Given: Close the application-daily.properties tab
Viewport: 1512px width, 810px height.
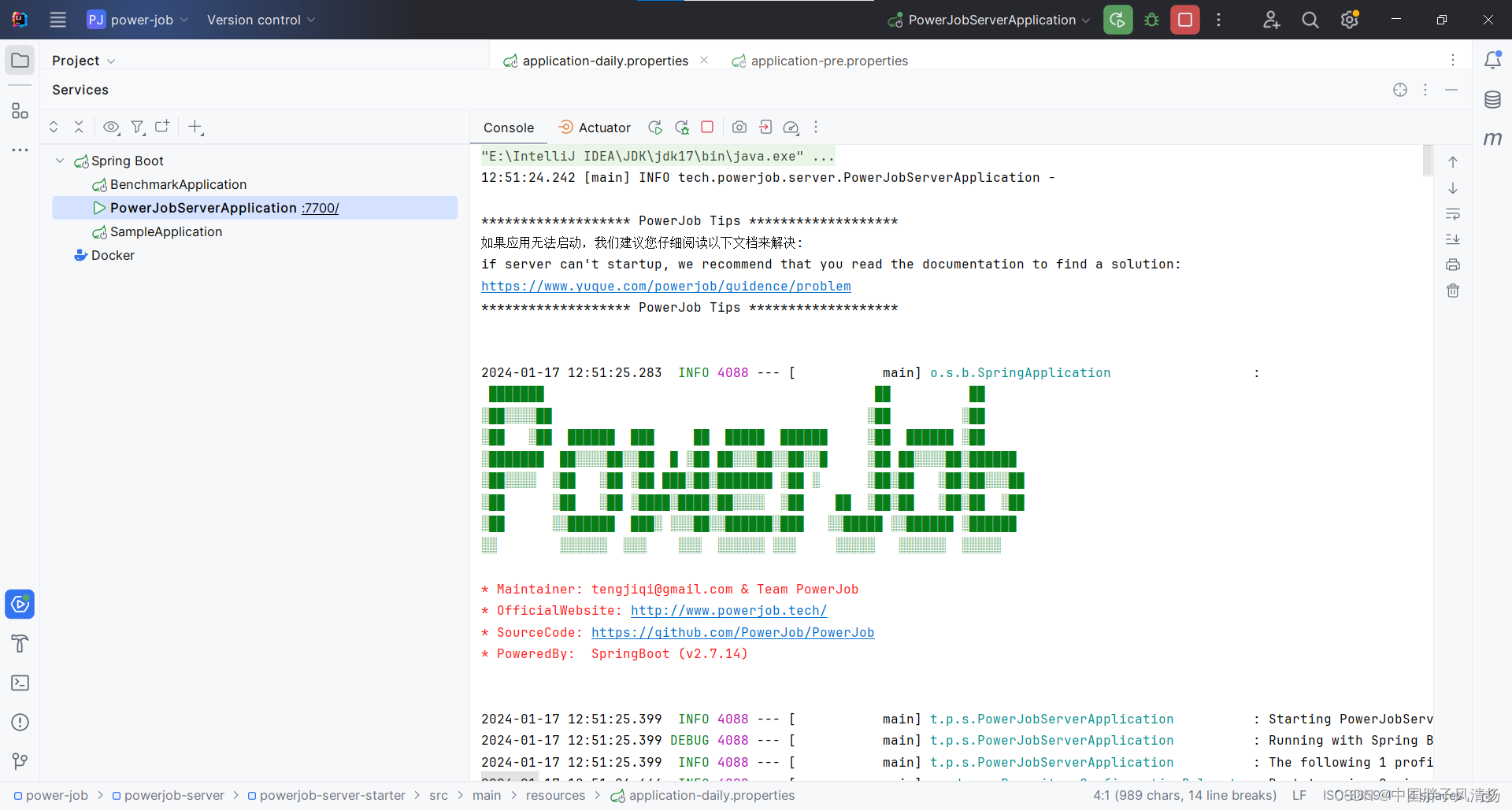Looking at the screenshot, I should [x=704, y=60].
